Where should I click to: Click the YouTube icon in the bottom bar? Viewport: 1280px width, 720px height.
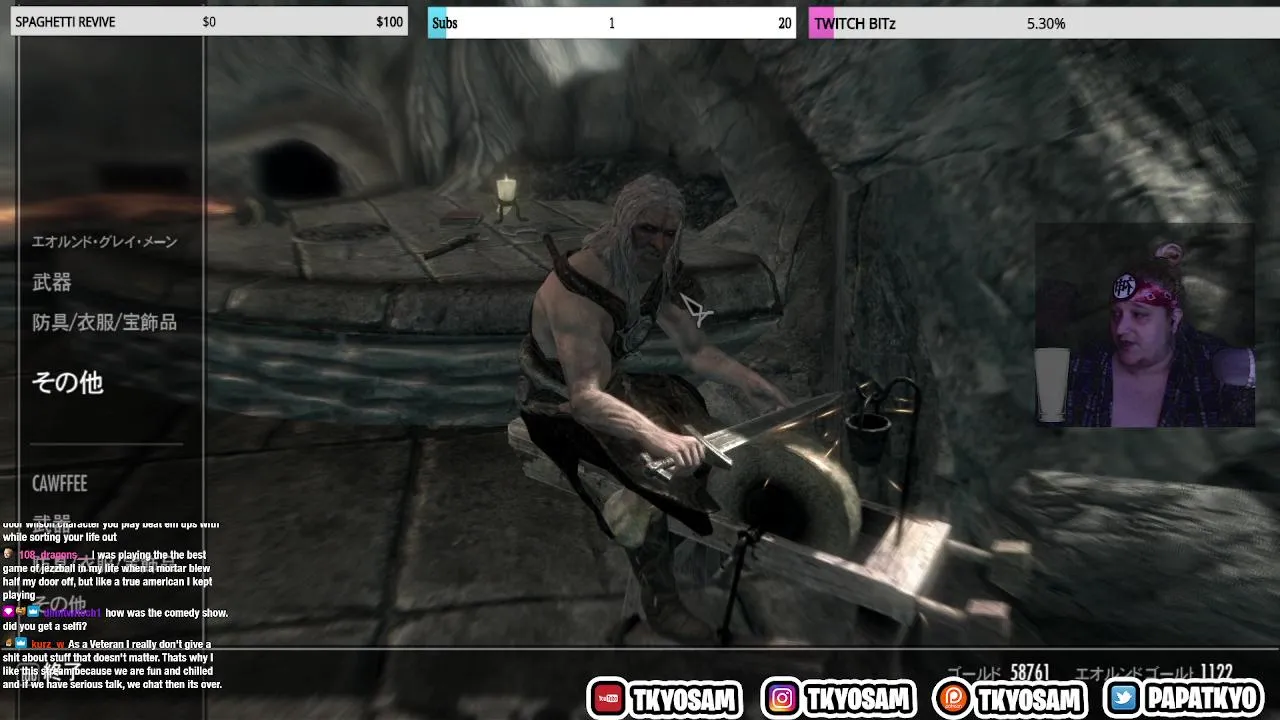pos(609,698)
